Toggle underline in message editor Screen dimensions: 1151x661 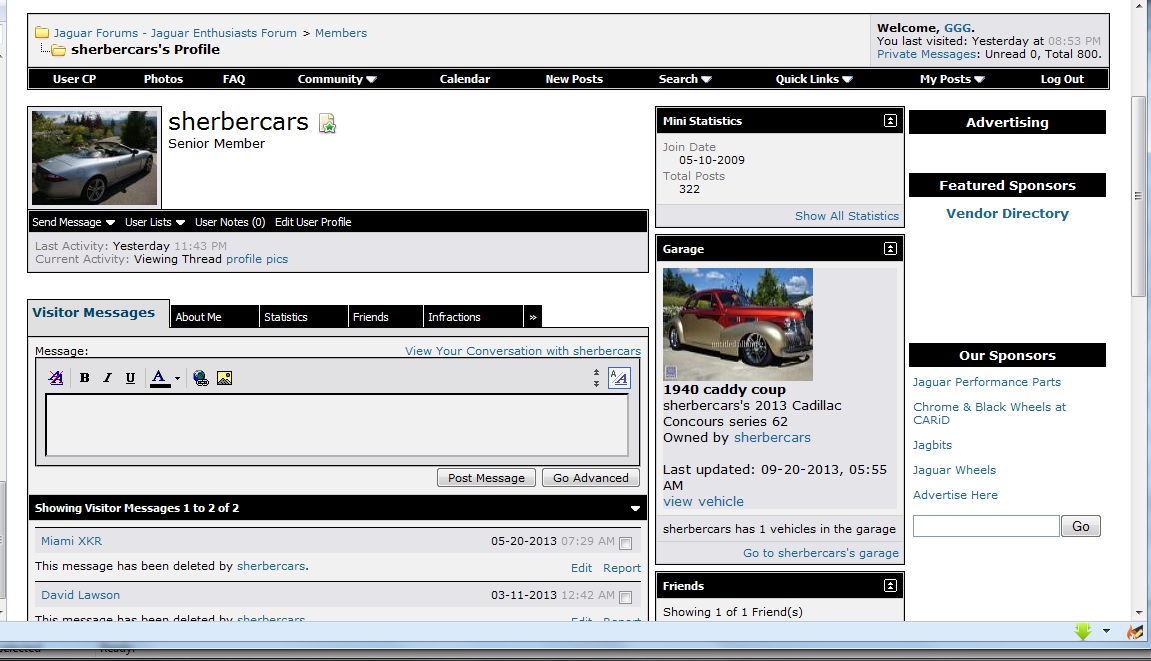click(x=130, y=378)
